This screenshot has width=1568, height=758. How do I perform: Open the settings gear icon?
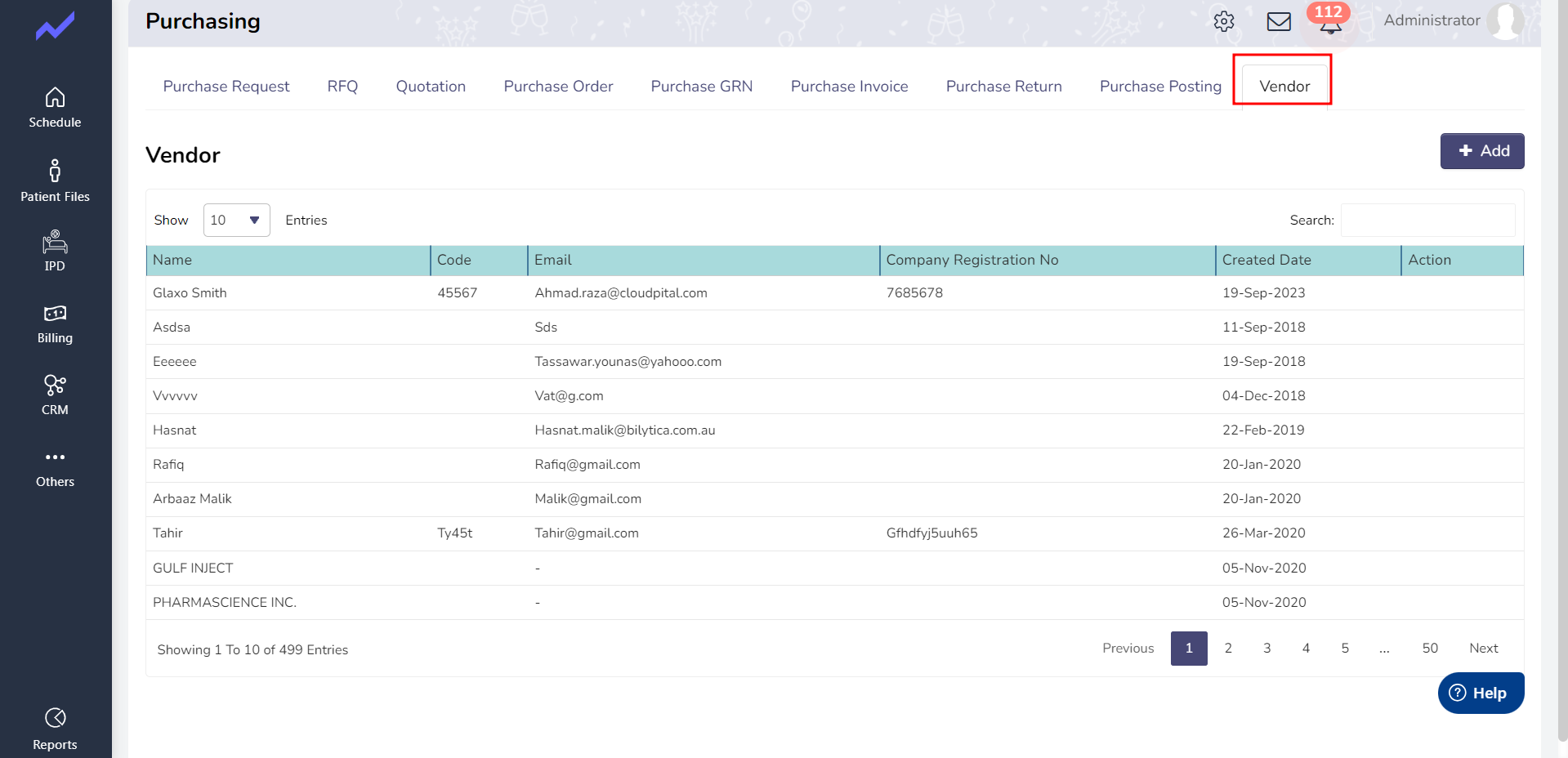pyautogui.click(x=1223, y=21)
